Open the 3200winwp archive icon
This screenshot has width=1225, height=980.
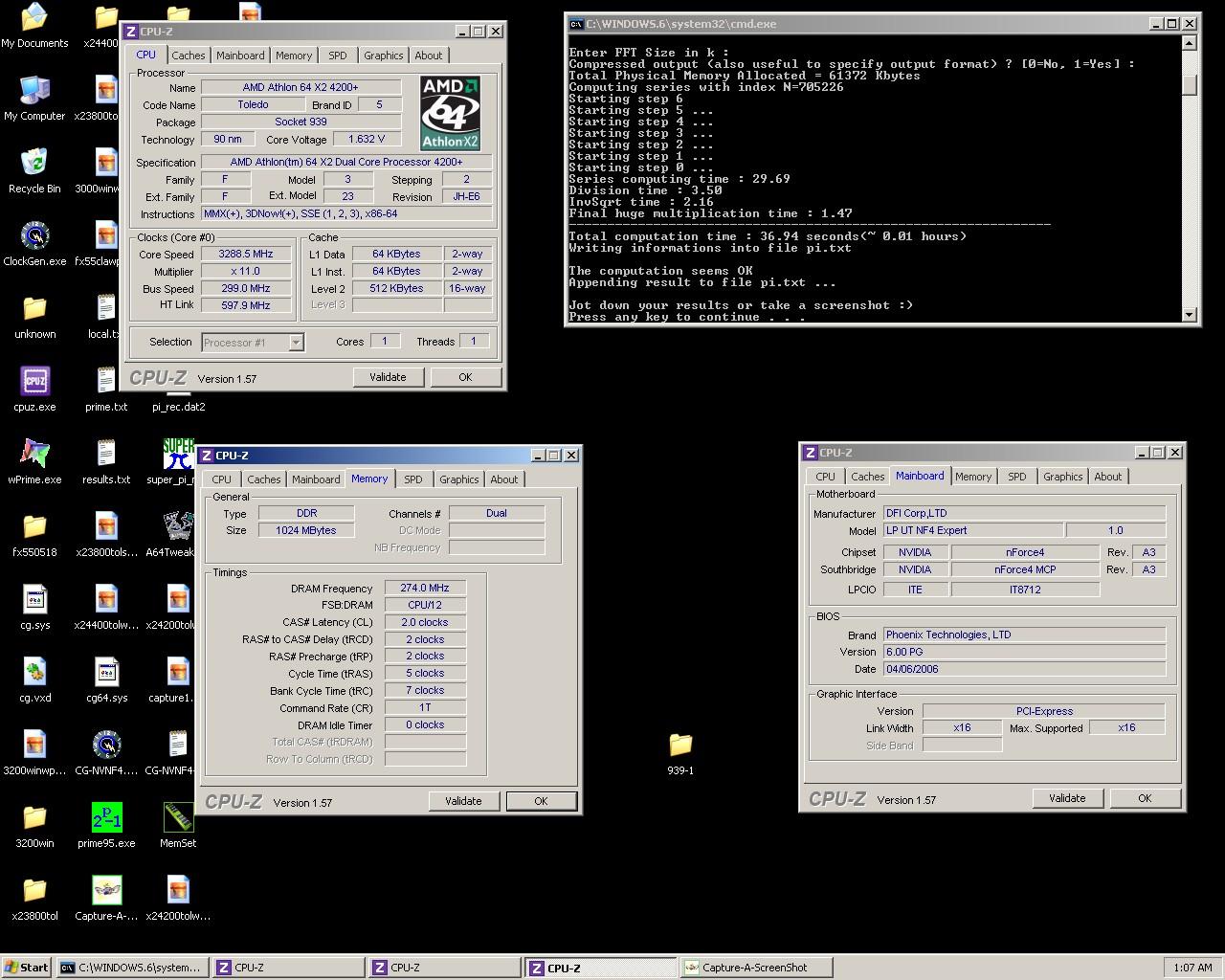point(34,753)
